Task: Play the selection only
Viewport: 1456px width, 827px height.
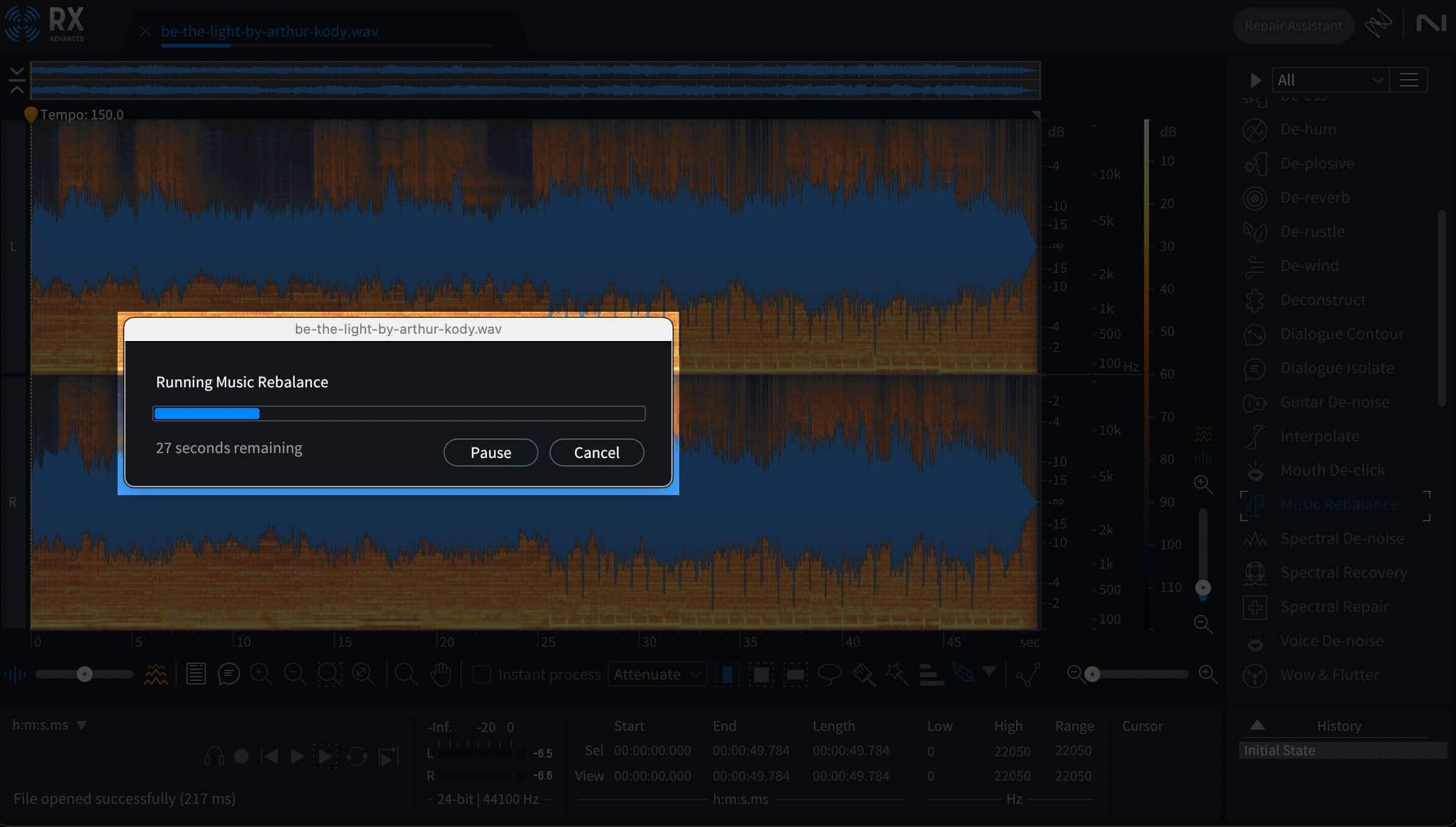Action: click(325, 756)
